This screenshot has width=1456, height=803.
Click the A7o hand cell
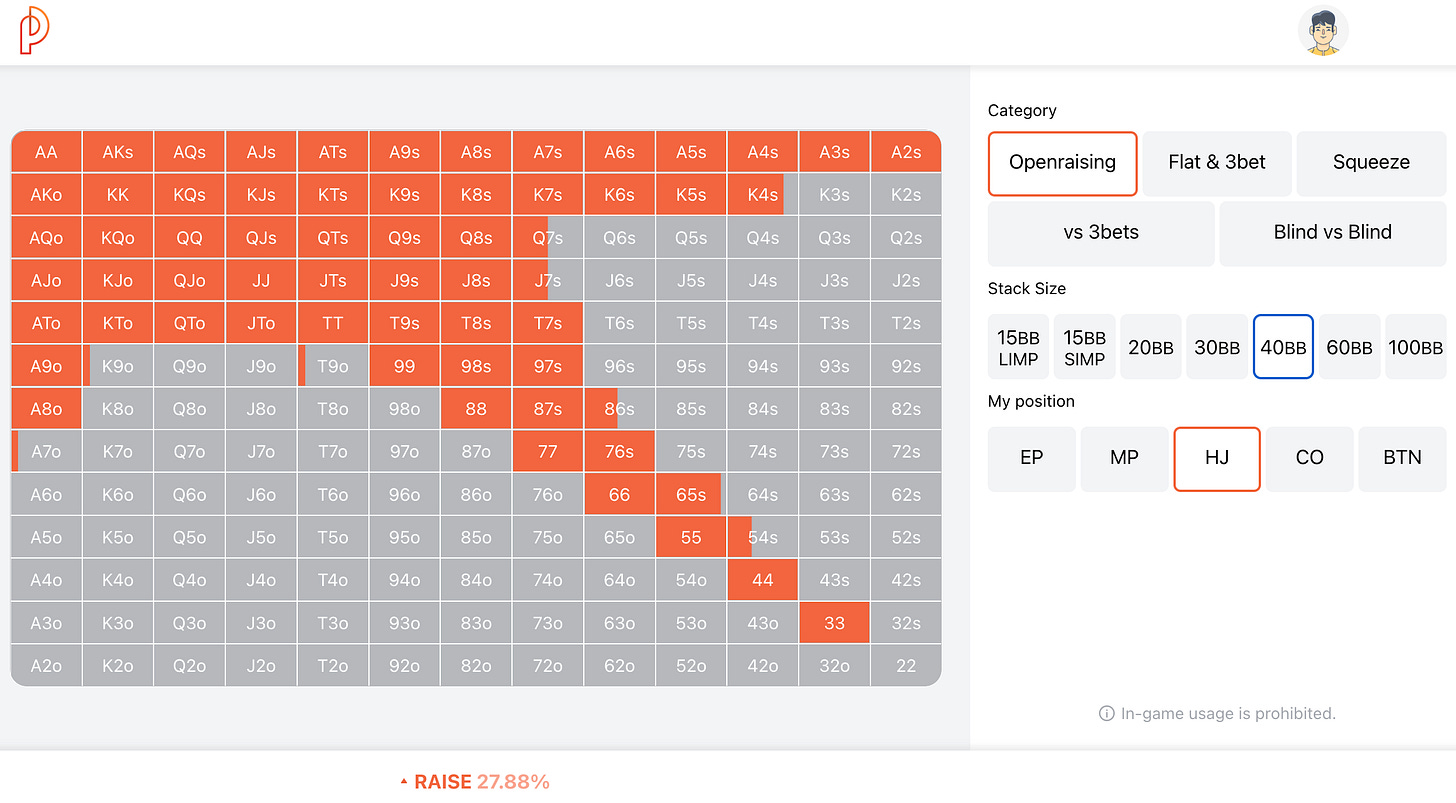(x=46, y=451)
